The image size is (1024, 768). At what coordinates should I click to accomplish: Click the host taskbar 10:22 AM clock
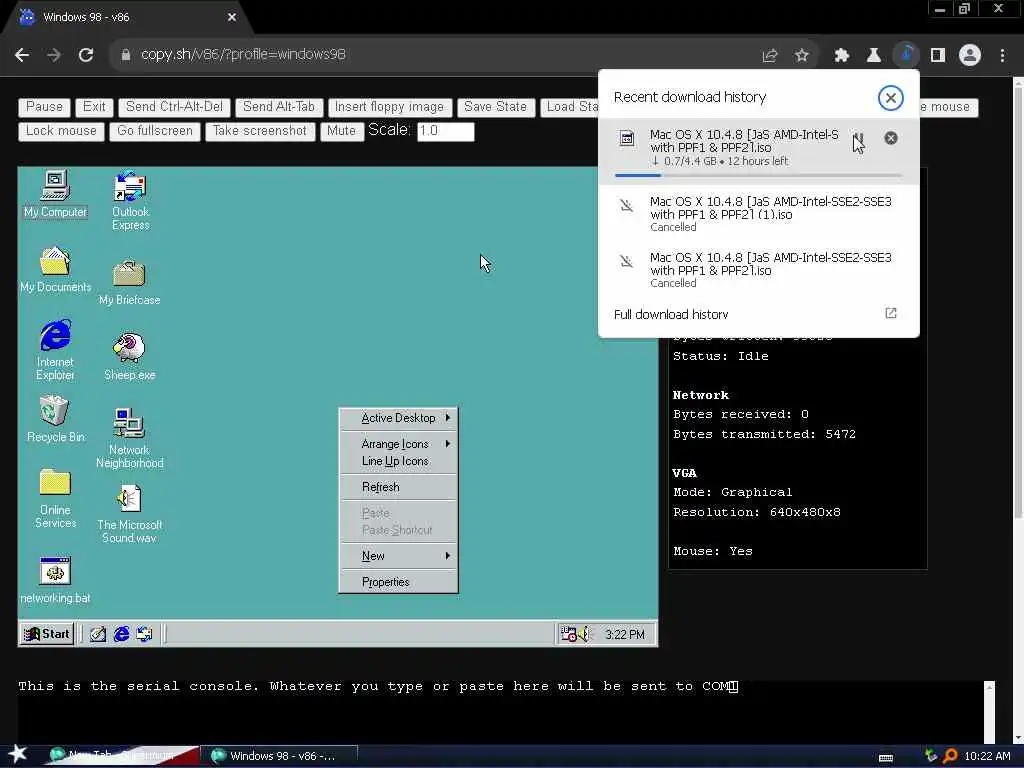987,756
